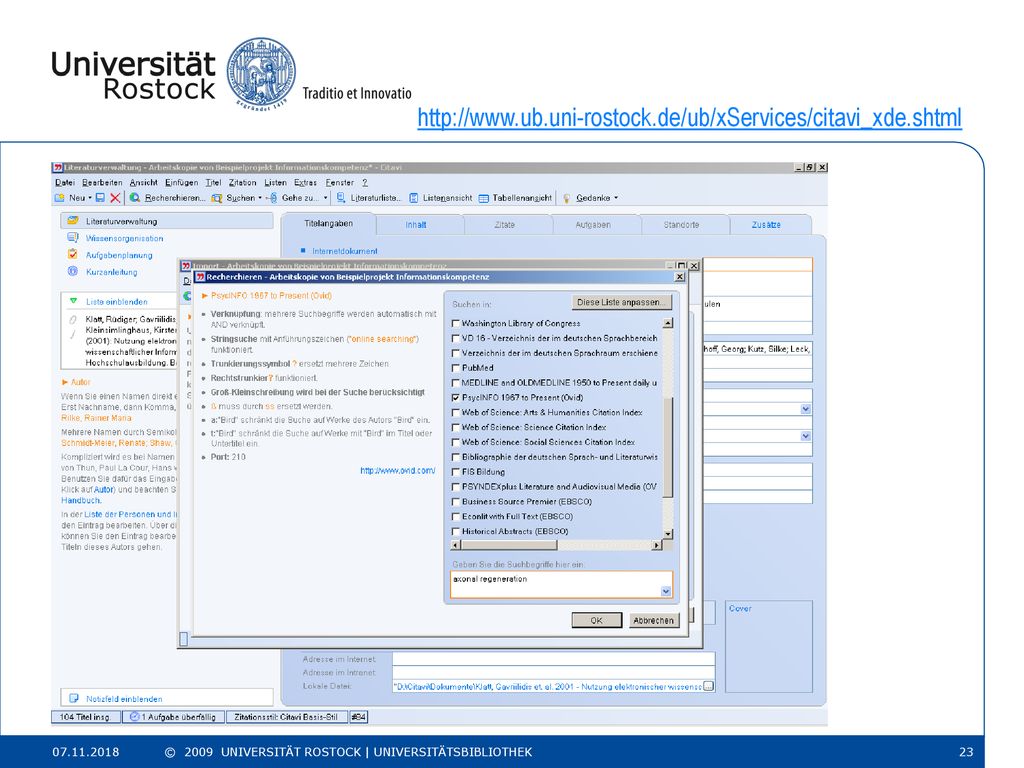Click OK in Recherchieren dialog
The height and width of the screenshot is (768, 1024).
[596, 620]
